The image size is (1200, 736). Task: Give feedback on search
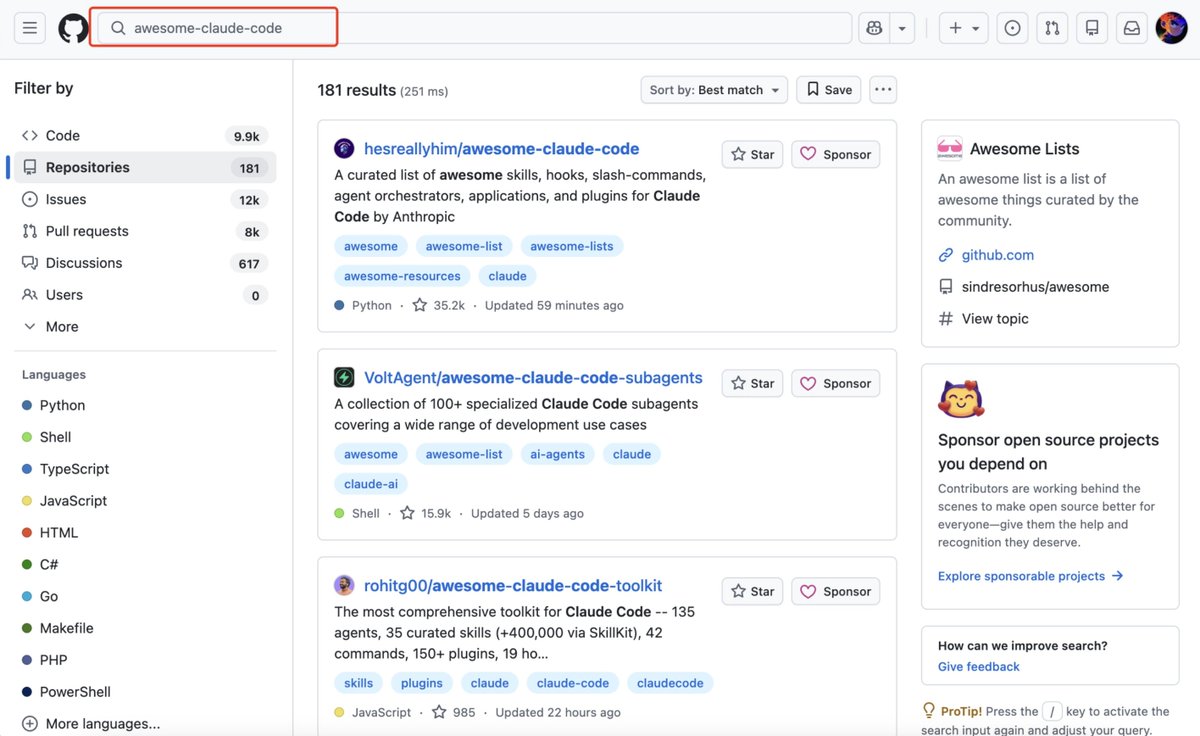click(979, 667)
